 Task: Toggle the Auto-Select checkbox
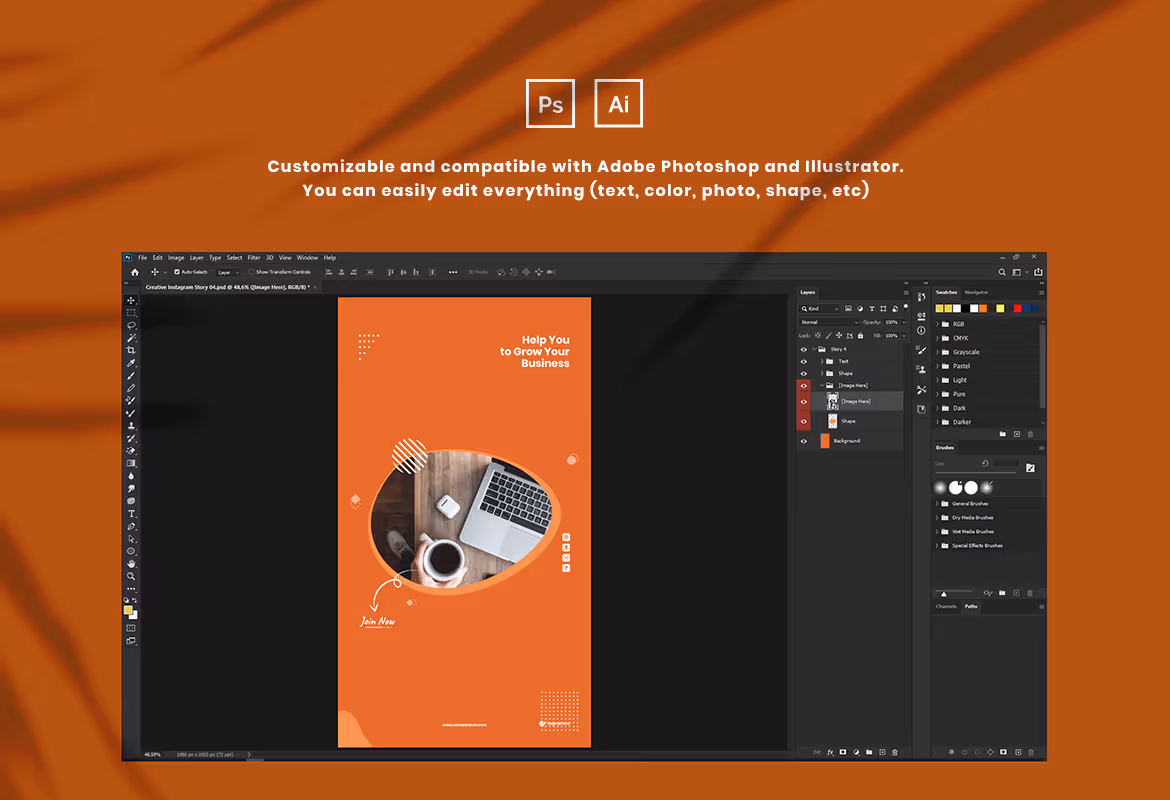[x=177, y=272]
